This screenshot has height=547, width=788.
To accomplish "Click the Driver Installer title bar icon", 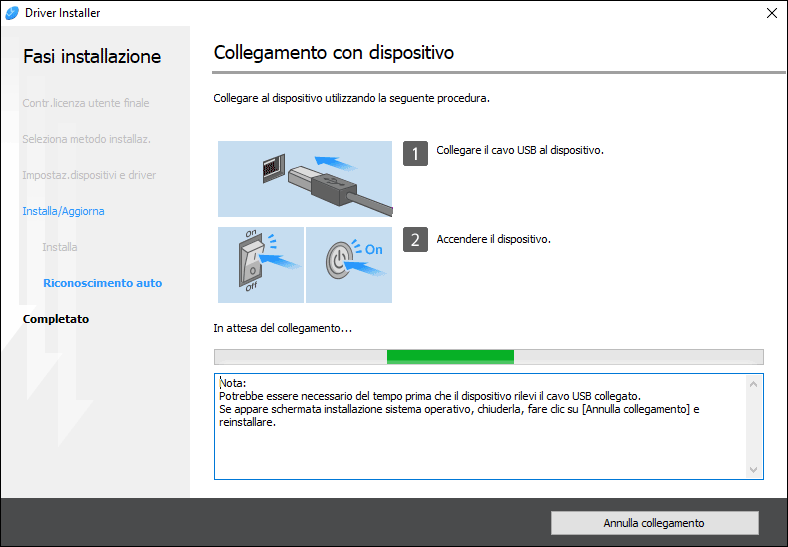I will 12,13.
